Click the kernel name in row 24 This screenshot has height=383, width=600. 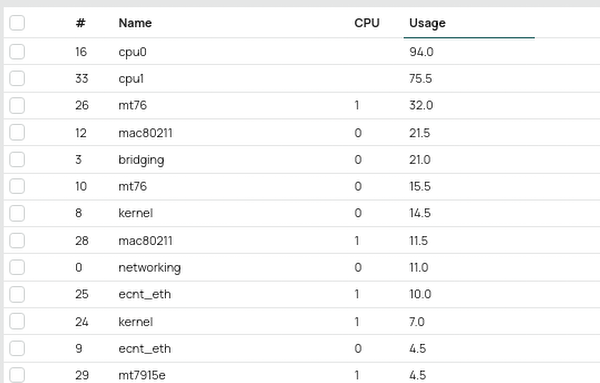135,322
